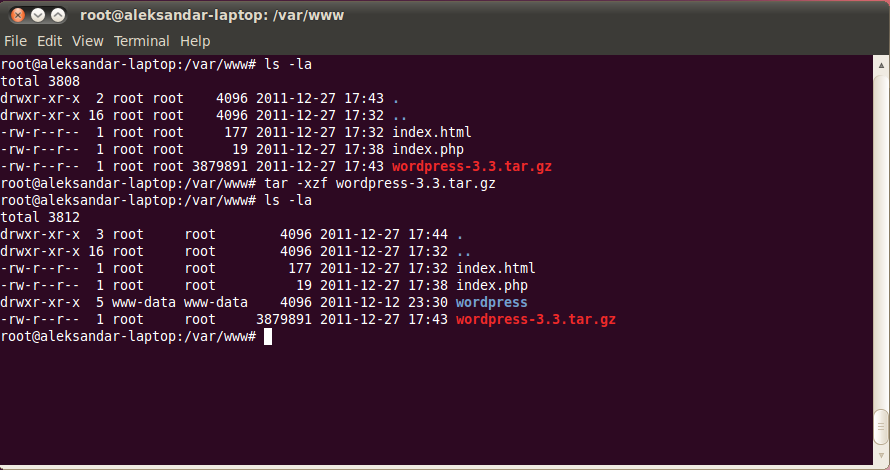Image resolution: width=890 pixels, height=470 pixels.
Task: Click index.php in the first listing
Action: 427,149
